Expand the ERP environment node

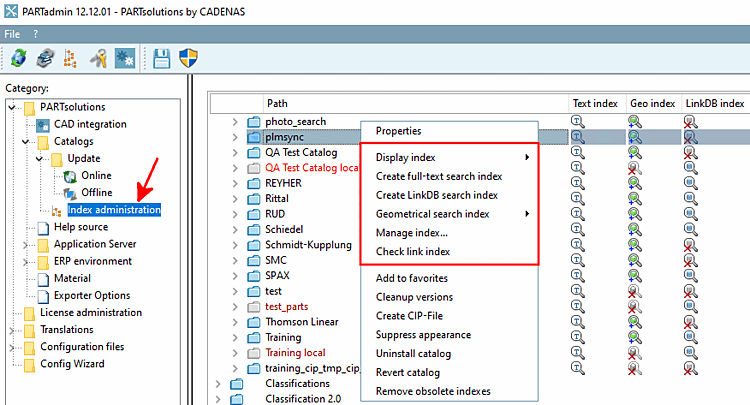tap(26, 262)
